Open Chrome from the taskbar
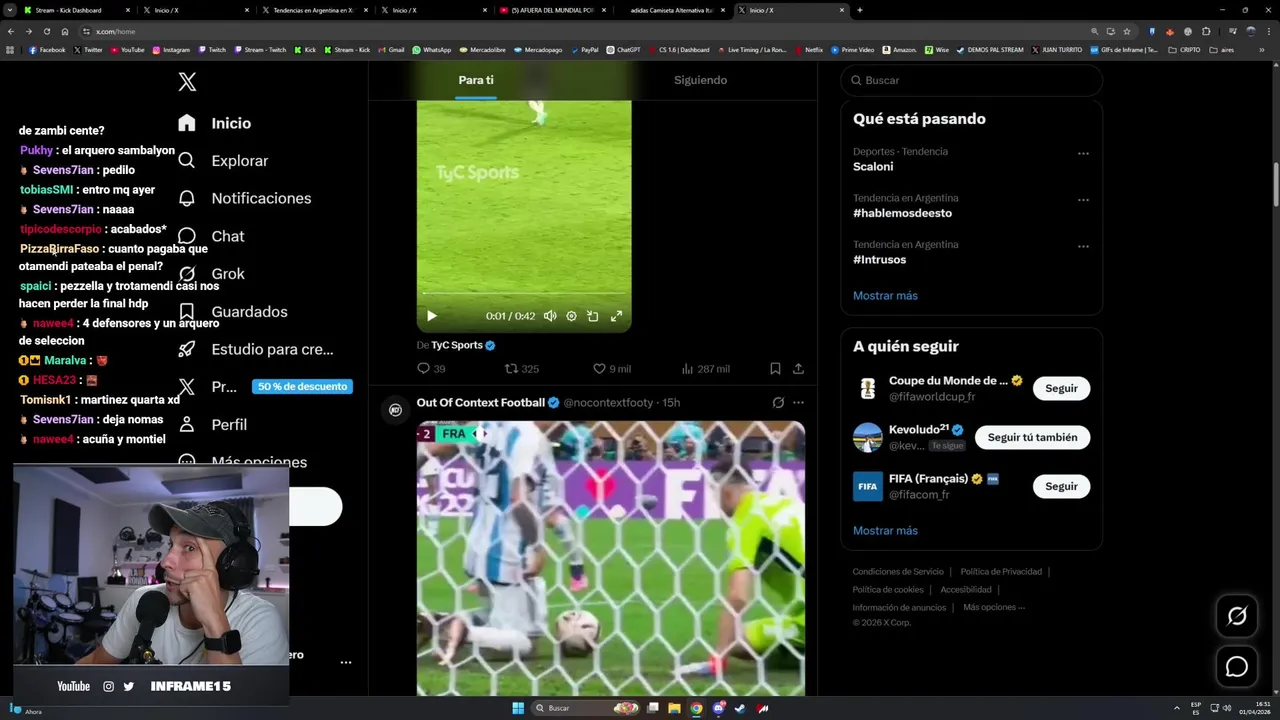Image resolution: width=1280 pixels, height=720 pixels. pos(697,708)
